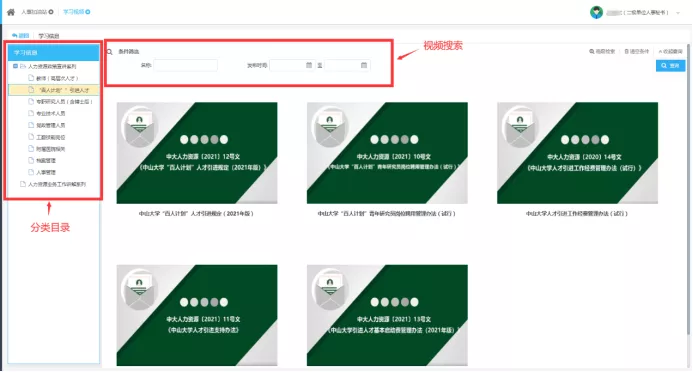Close the 学习视频 tab
Screen dimensions: 693x372
(x=88, y=12)
